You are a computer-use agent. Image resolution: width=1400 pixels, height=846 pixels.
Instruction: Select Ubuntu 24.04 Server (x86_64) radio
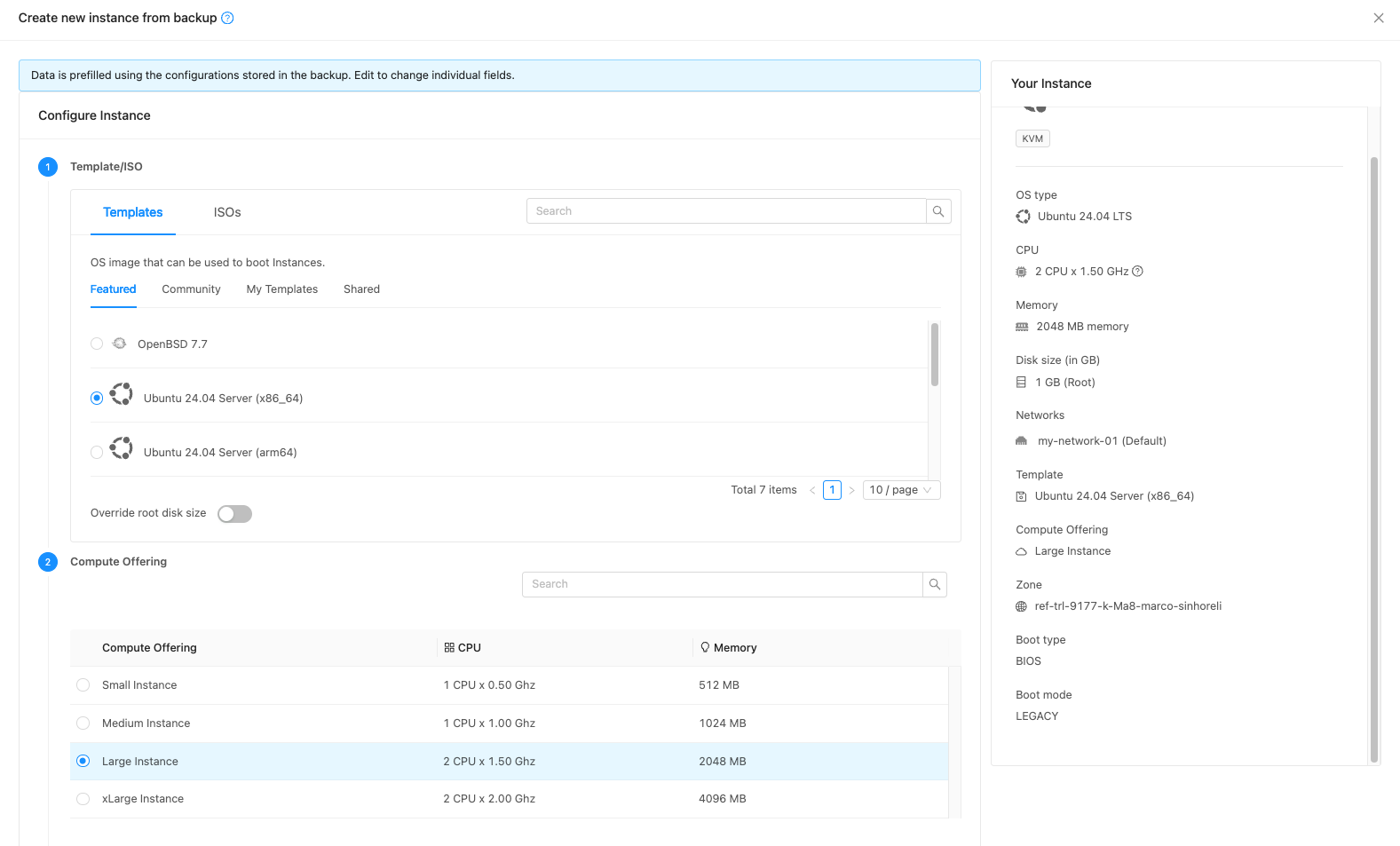[97, 398]
